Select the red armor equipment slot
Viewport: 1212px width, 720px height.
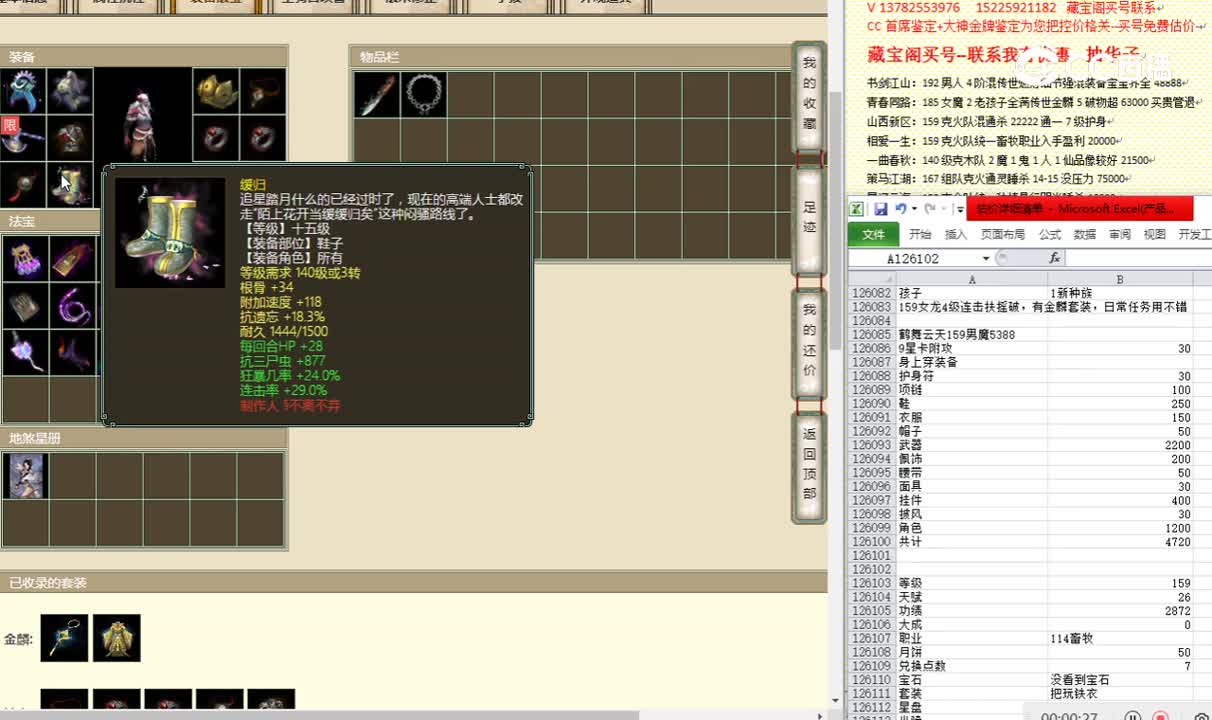(70, 138)
